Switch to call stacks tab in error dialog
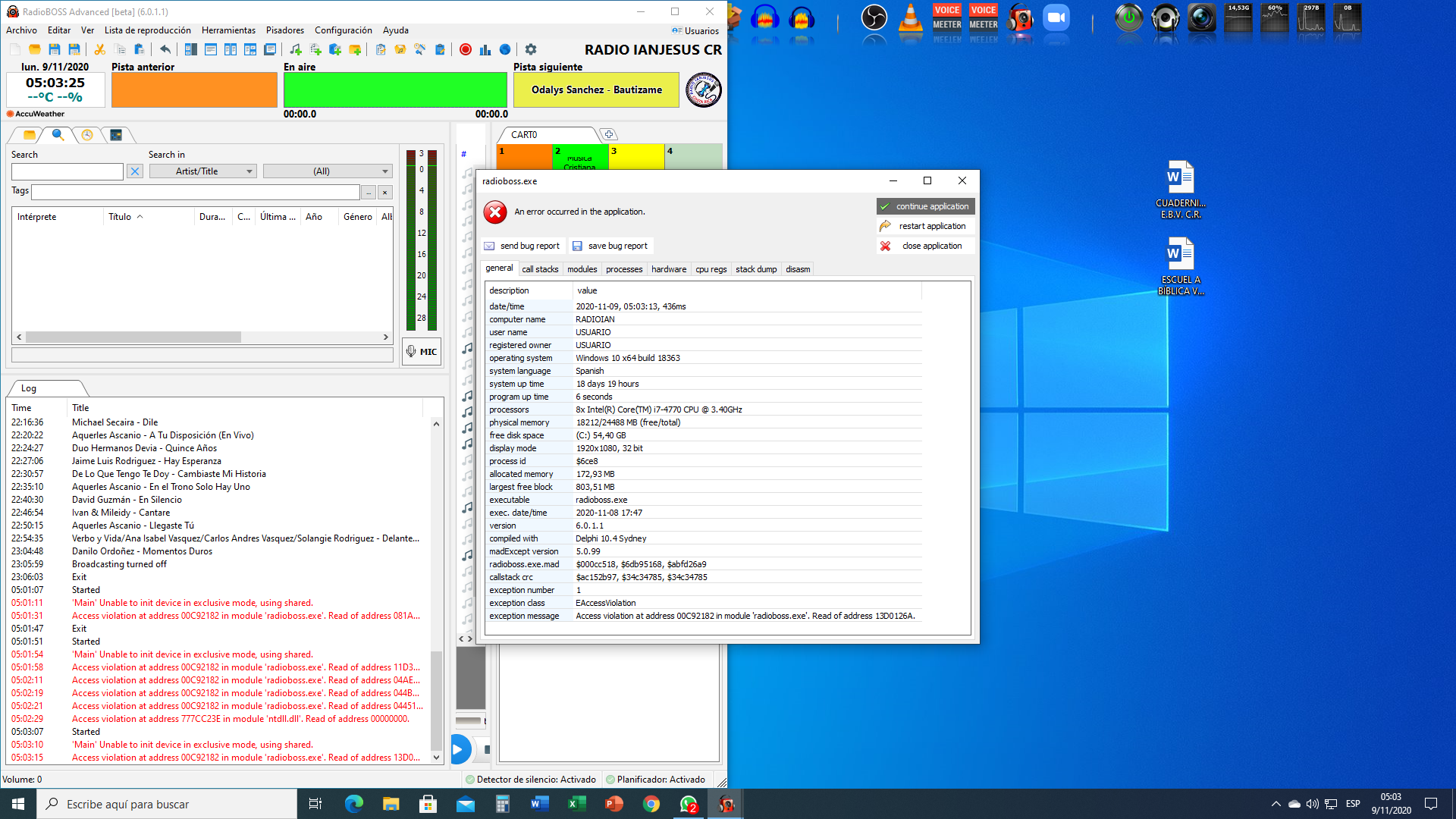This screenshot has width=1456, height=819. coord(540,269)
